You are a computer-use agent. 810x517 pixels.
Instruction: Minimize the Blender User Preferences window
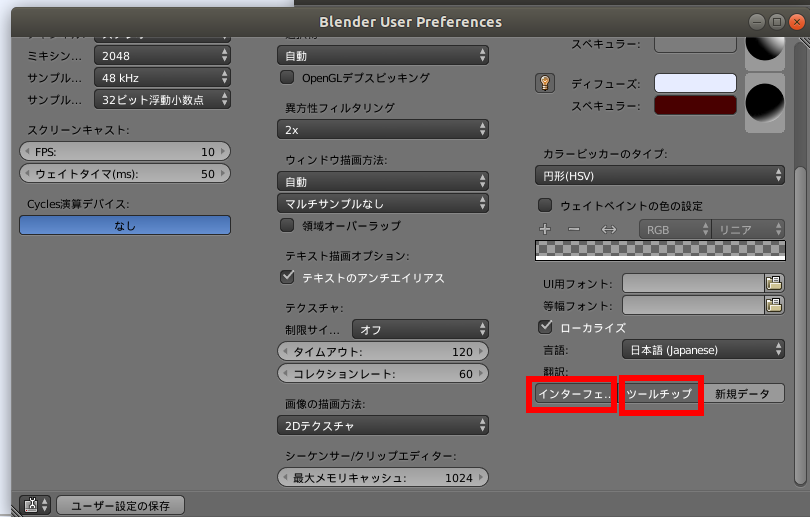[756, 22]
